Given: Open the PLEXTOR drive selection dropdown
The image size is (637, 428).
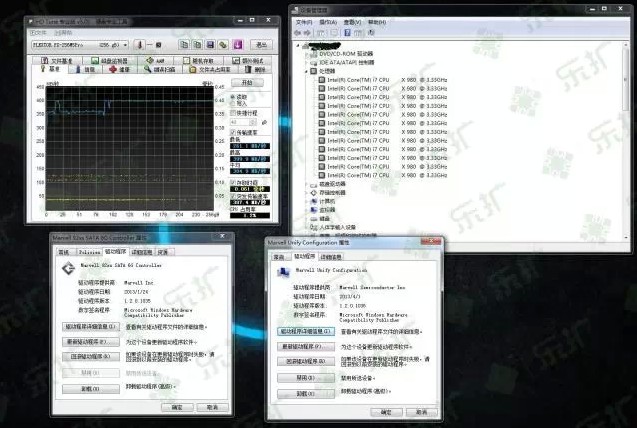Looking at the screenshot, I should coord(80,45).
